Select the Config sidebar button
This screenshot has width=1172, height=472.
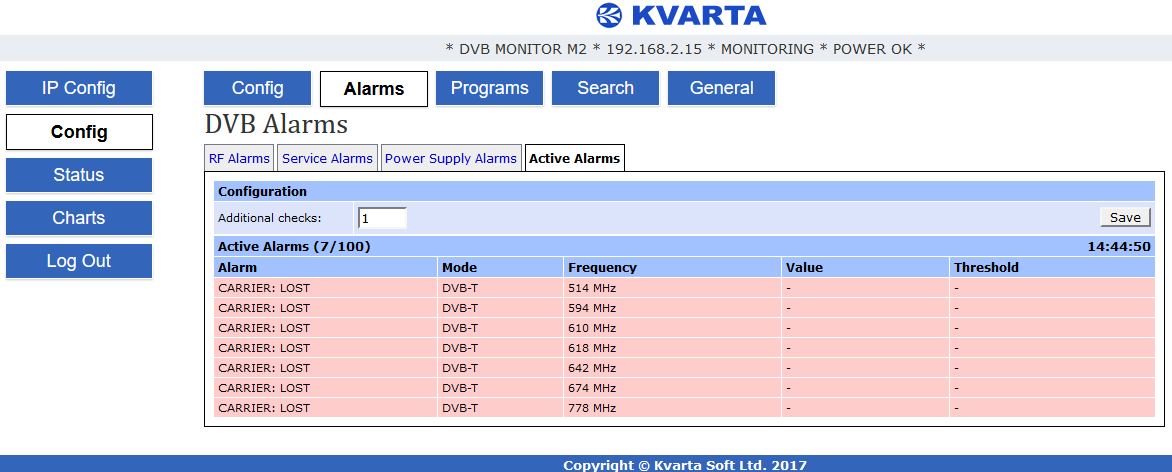79,132
